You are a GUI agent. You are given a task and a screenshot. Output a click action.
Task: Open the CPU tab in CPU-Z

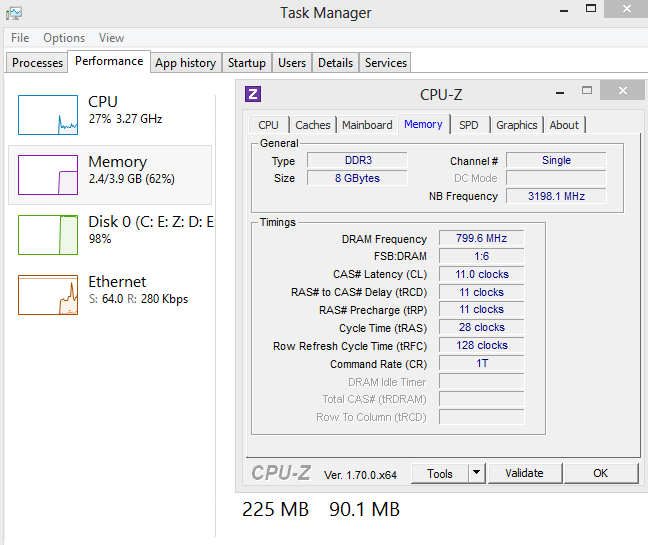pyautogui.click(x=268, y=125)
